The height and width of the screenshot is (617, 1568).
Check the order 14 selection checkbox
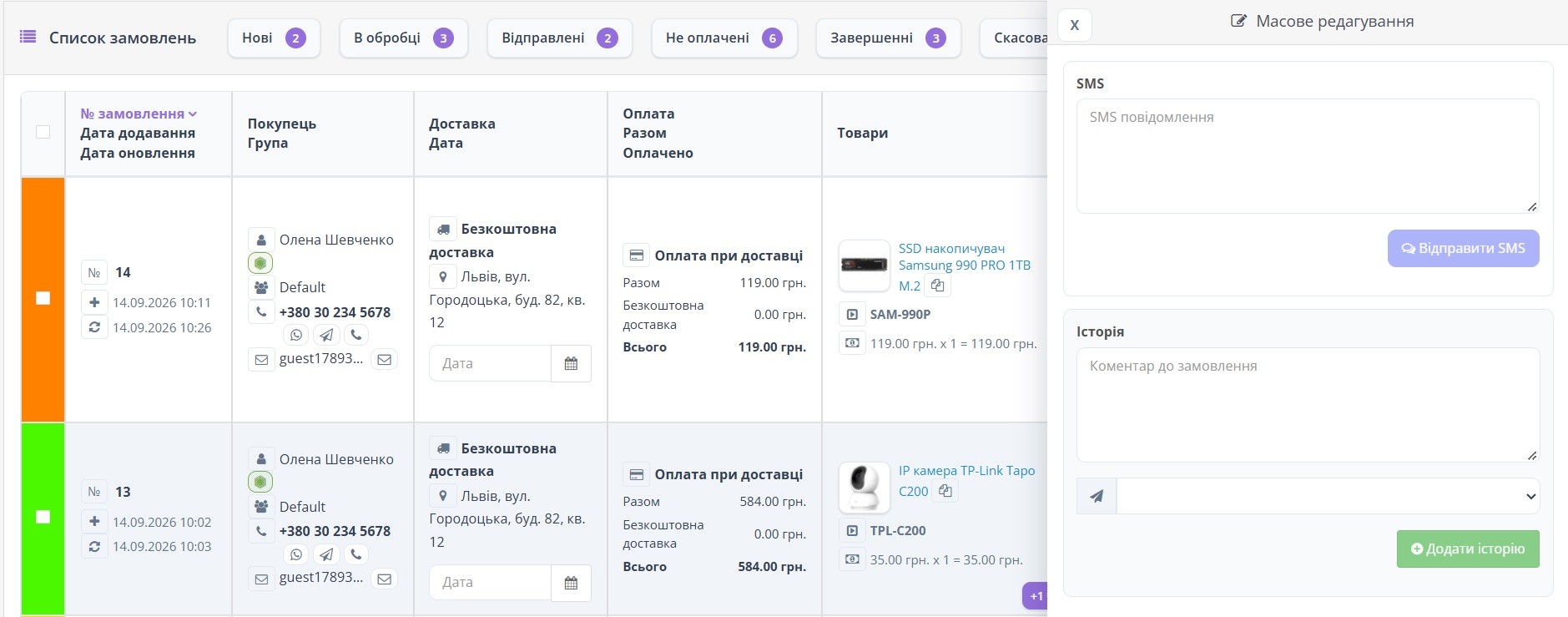pos(43,298)
